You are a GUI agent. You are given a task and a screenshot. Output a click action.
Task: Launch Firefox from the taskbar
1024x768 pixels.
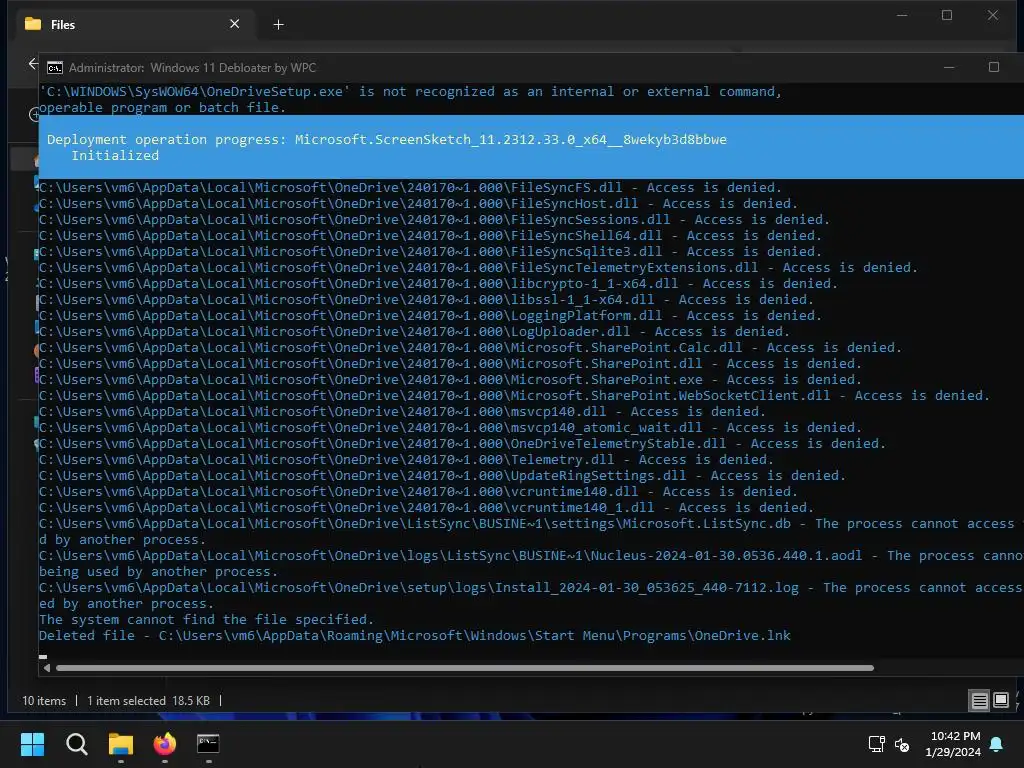tap(165, 744)
